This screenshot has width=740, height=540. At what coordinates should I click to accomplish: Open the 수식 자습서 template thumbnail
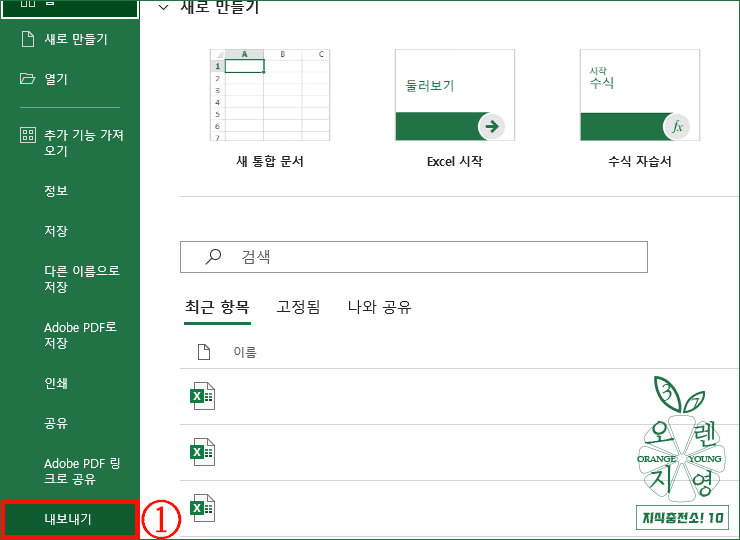click(639, 95)
